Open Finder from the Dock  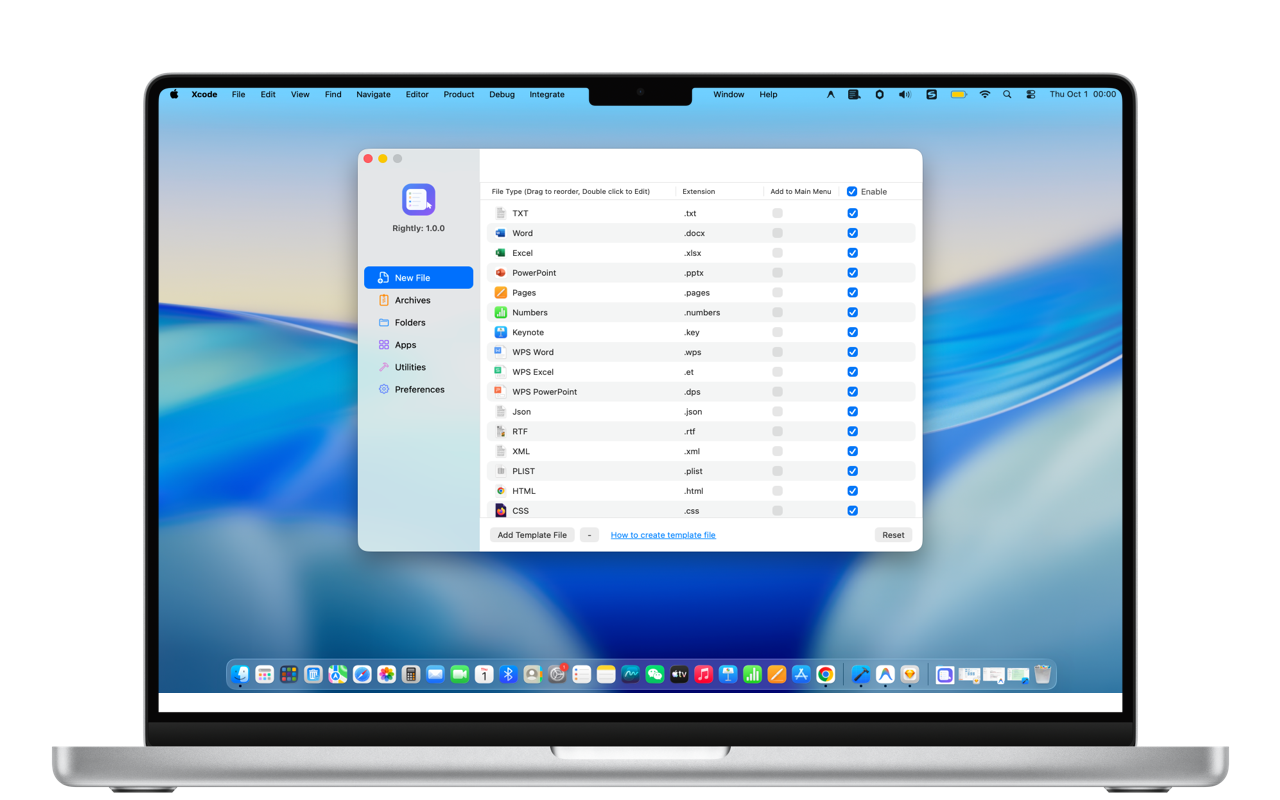tap(240, 675)
